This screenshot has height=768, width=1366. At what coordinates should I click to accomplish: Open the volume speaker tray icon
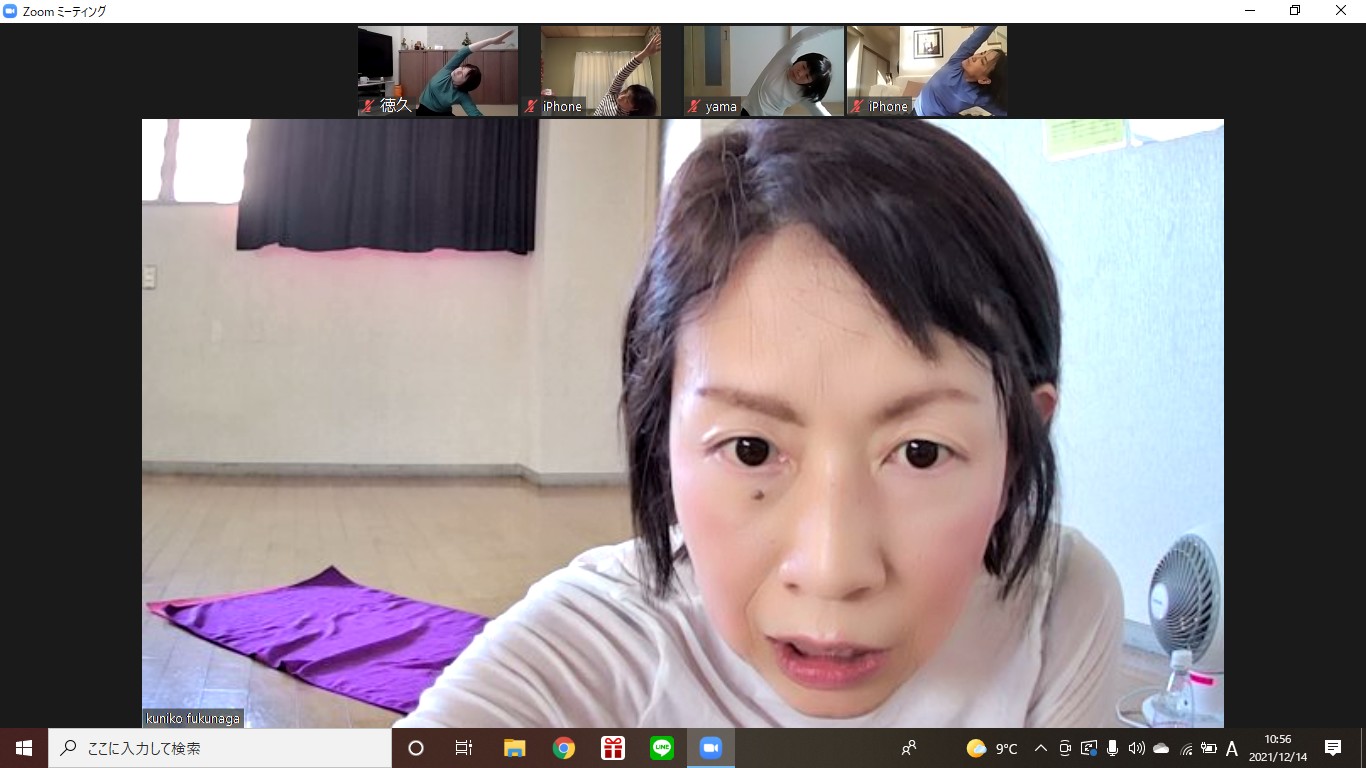[x=1137, y=748]
